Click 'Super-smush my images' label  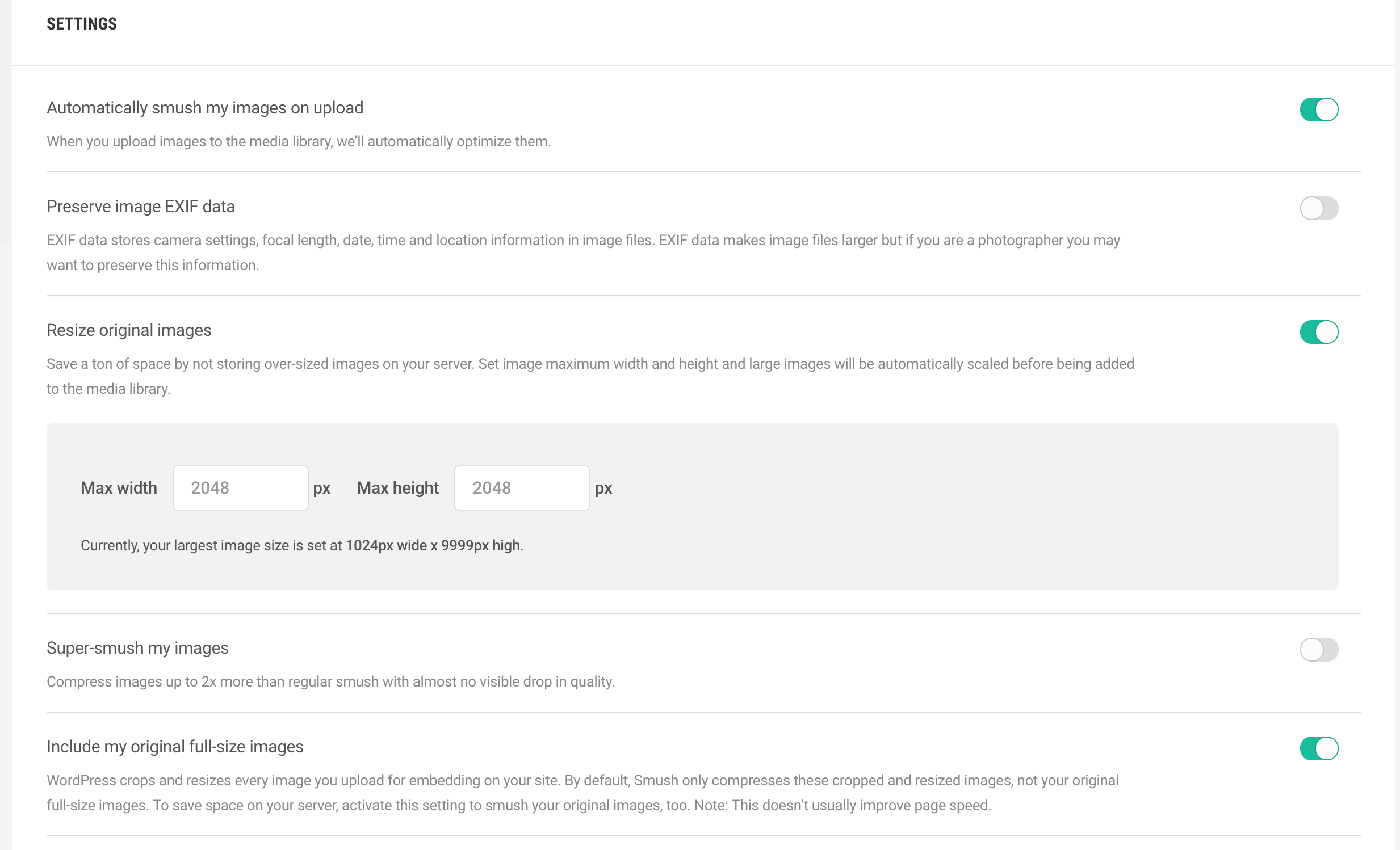click(137, 648)
